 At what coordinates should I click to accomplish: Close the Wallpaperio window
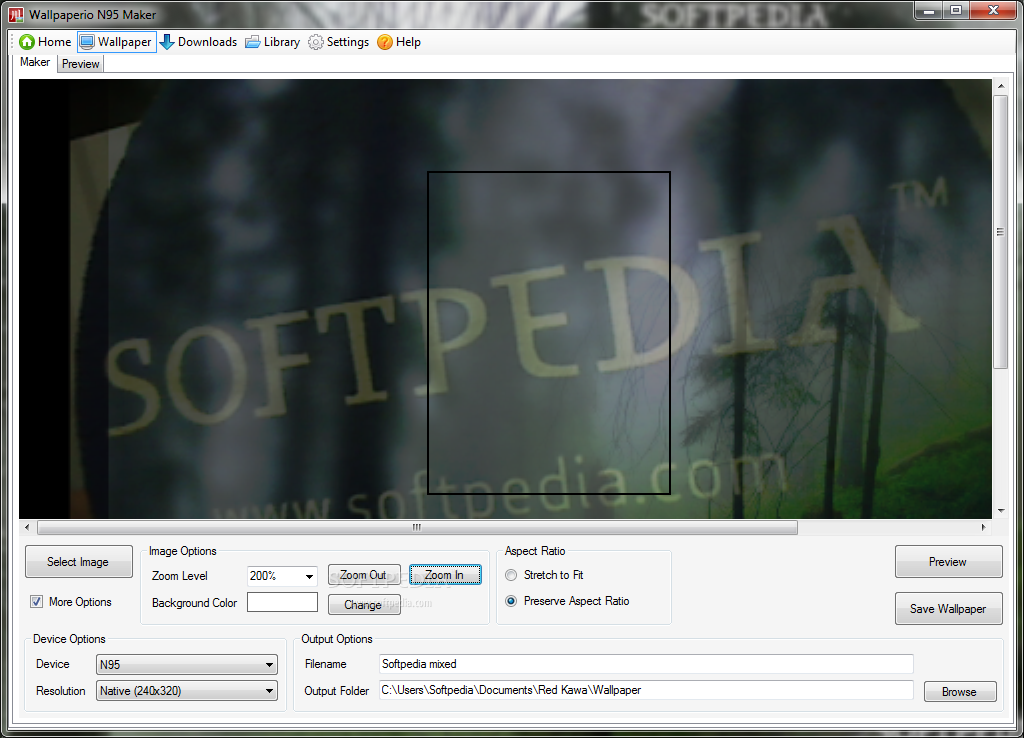[993, 11]
